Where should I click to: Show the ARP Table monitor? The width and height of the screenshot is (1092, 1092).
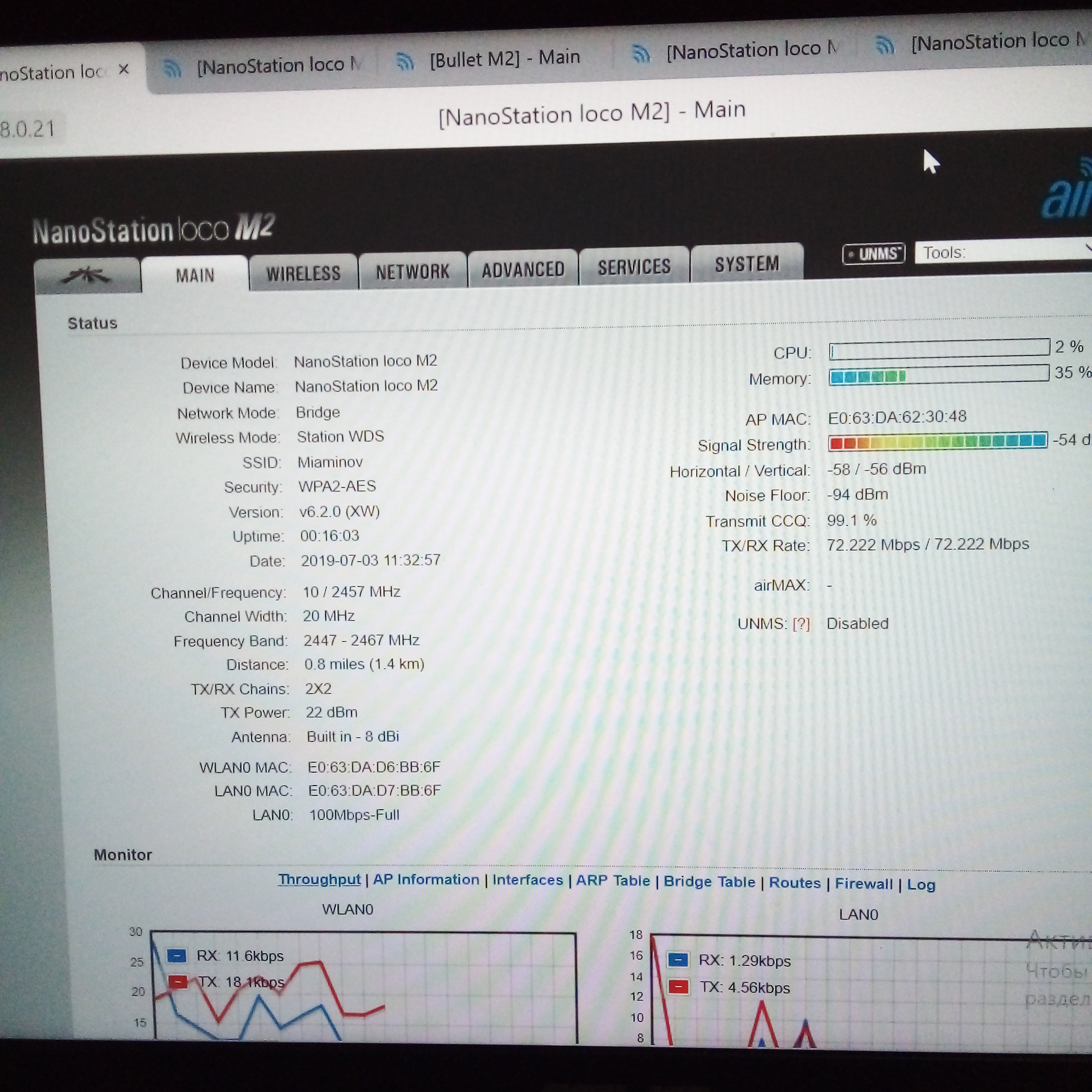pos(613,881)
